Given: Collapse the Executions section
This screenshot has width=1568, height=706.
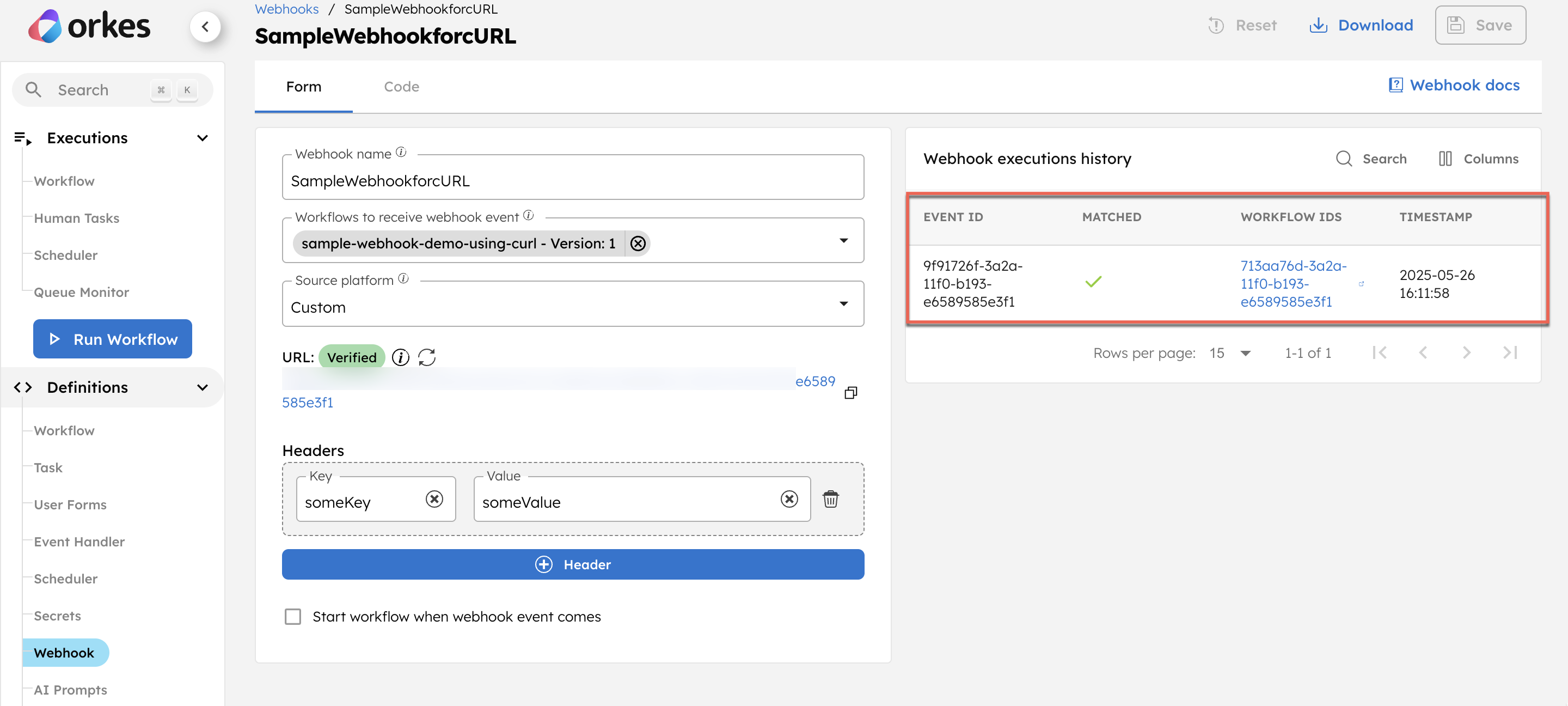Looking at the screenshot, I should [203, 138].
